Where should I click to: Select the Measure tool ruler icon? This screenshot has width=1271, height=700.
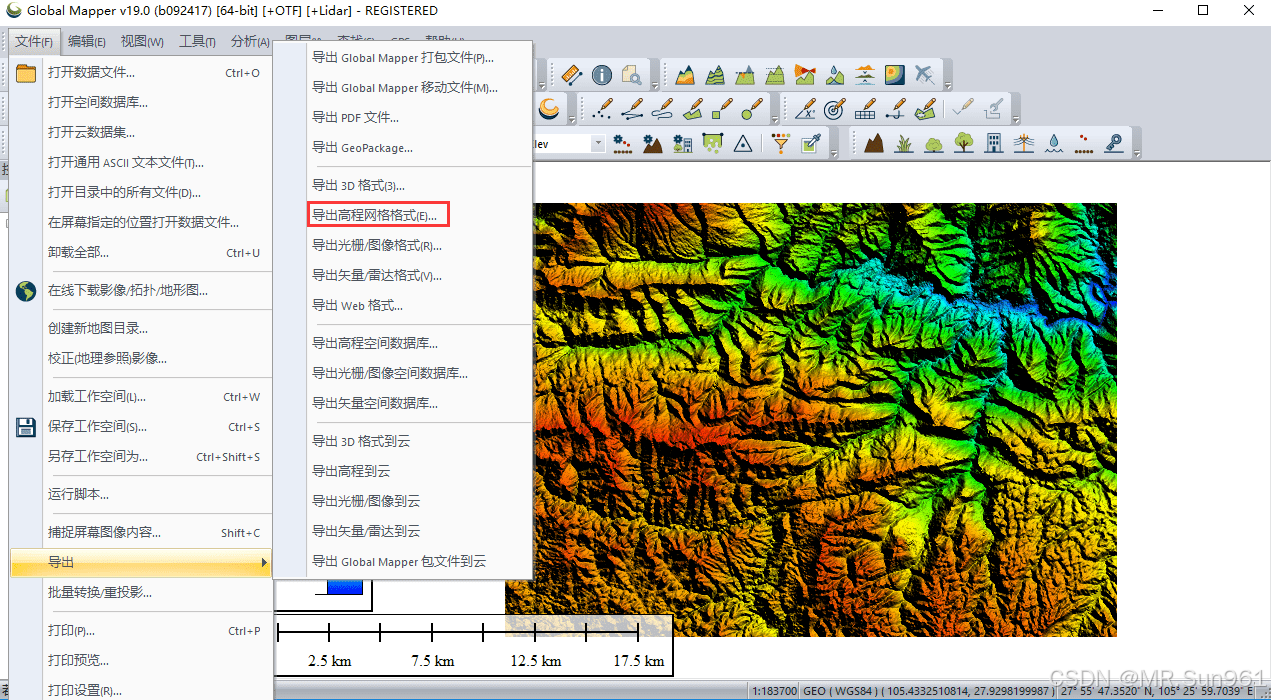[572, 75]
